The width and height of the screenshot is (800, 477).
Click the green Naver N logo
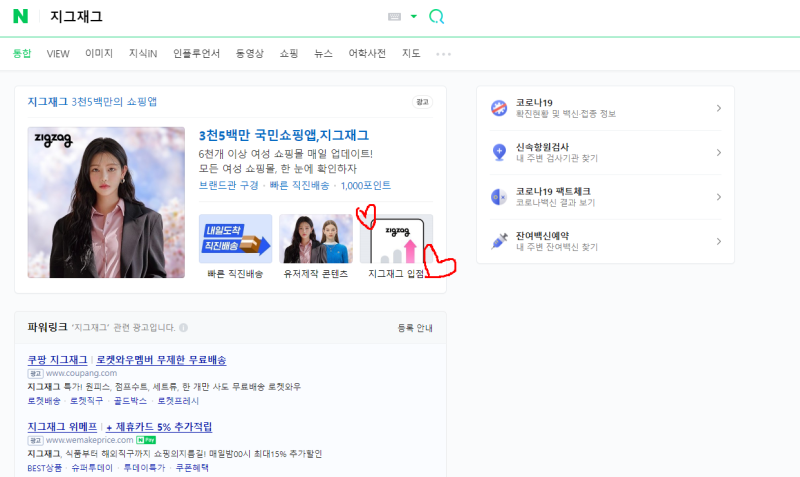20,16
